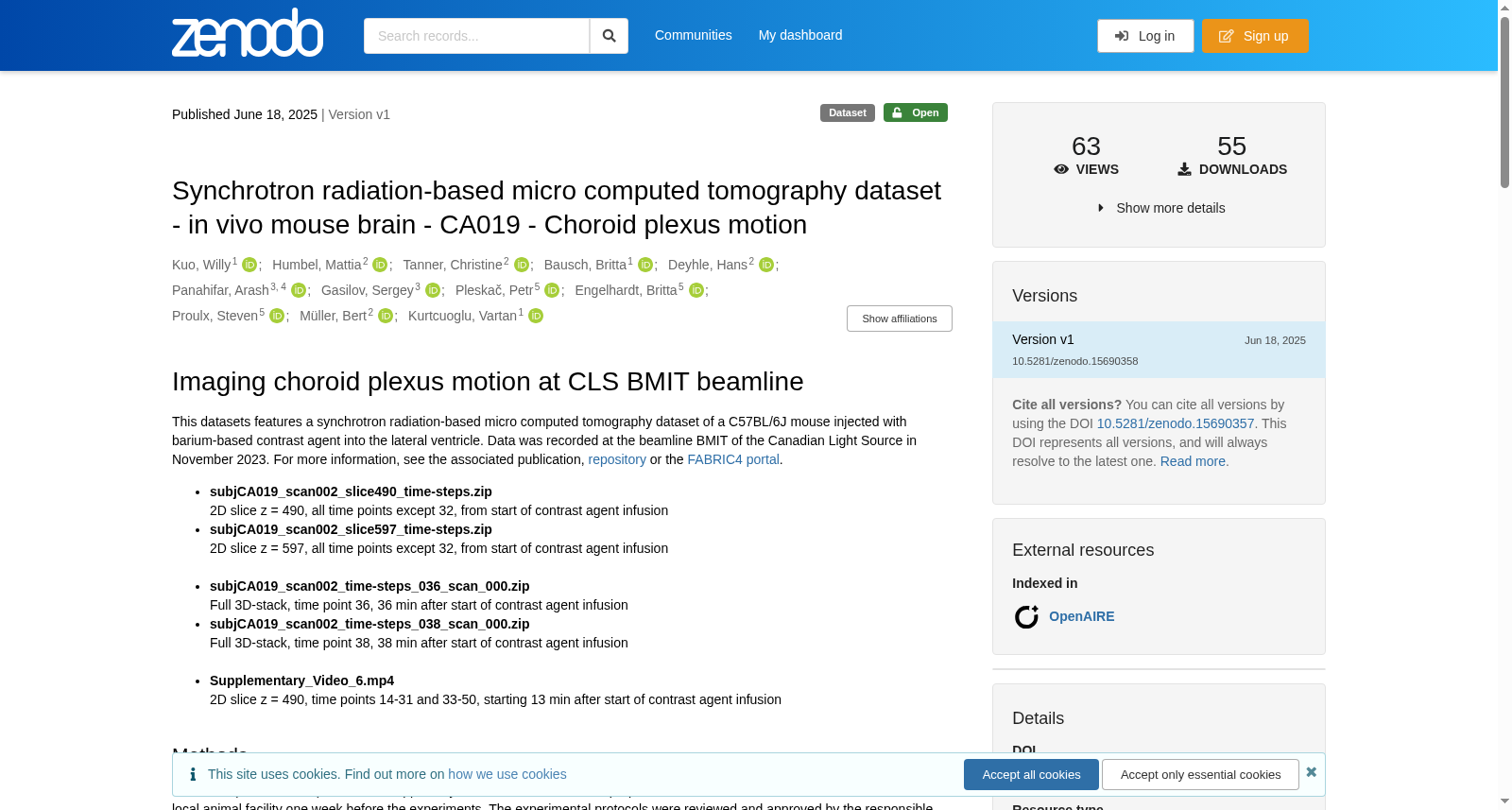
Task: Open Petr Pleskač's ORCID icon
Action: click(552, 291)
